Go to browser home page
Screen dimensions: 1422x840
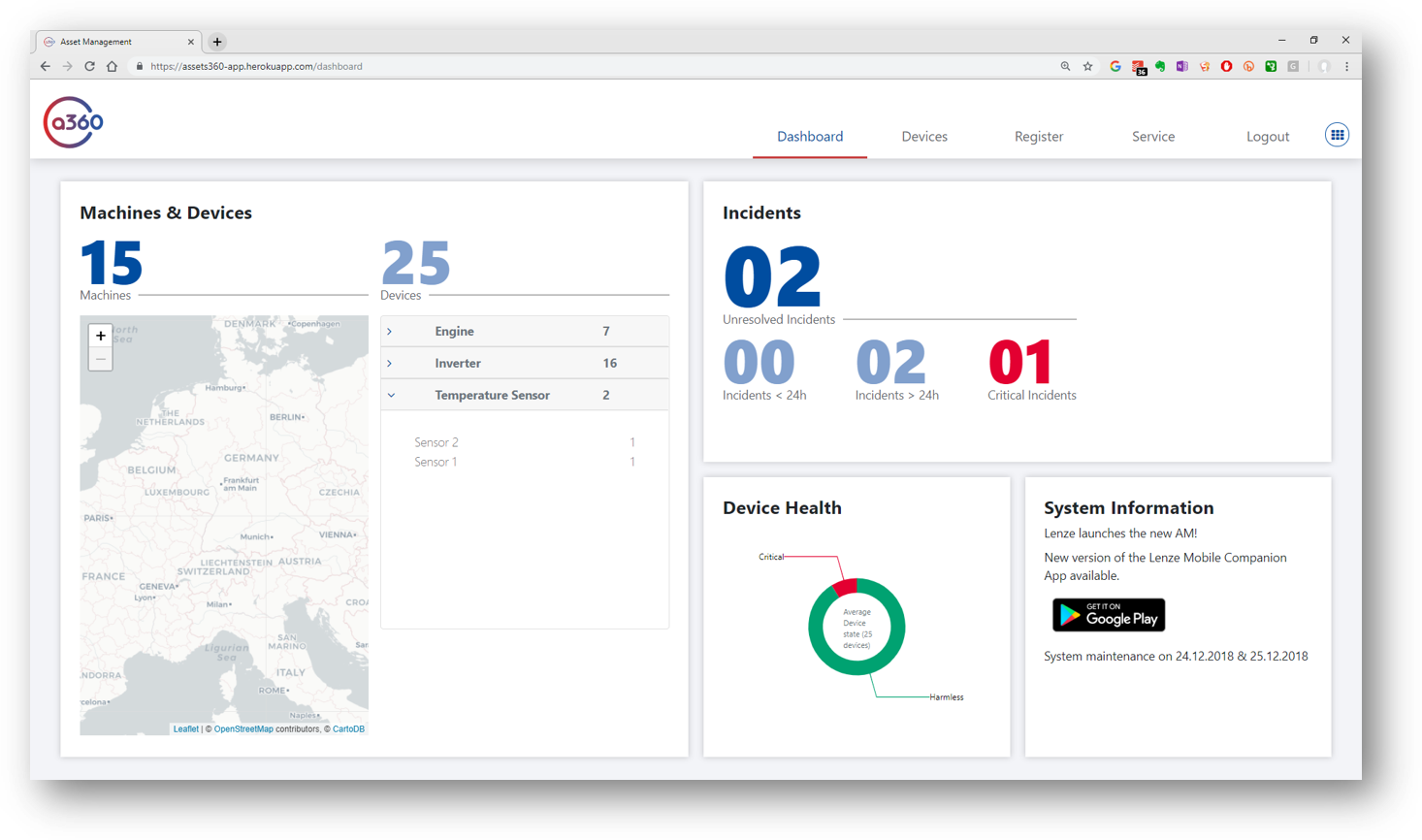coord(113,67)
